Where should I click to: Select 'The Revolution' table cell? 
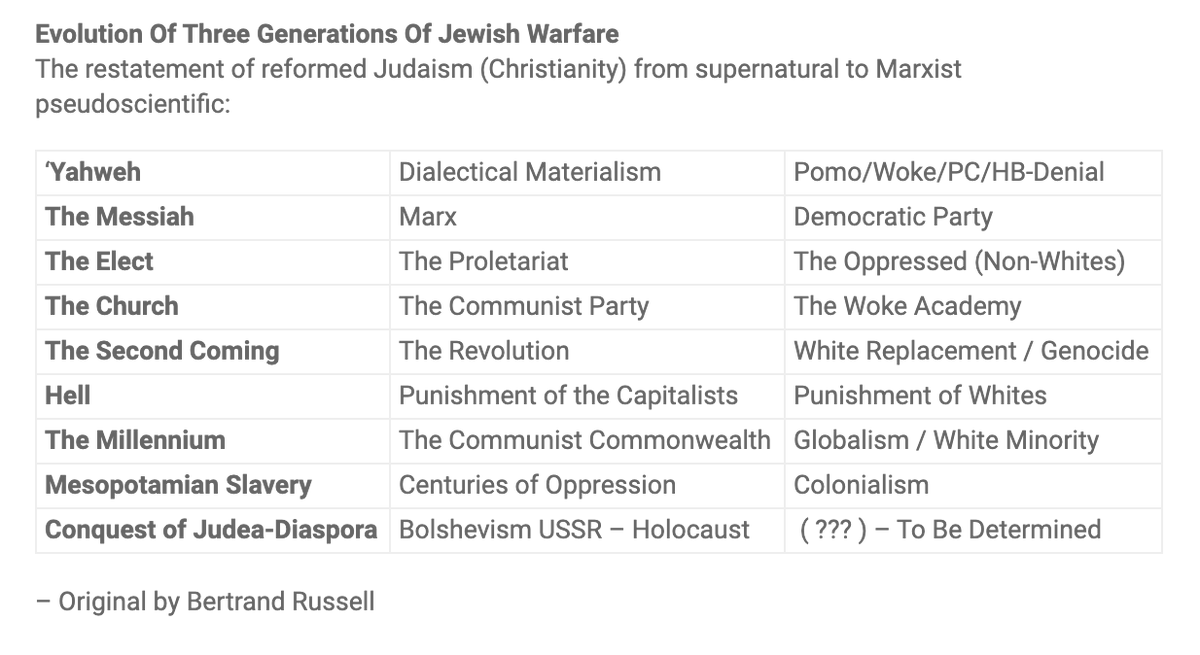(483, 351)
